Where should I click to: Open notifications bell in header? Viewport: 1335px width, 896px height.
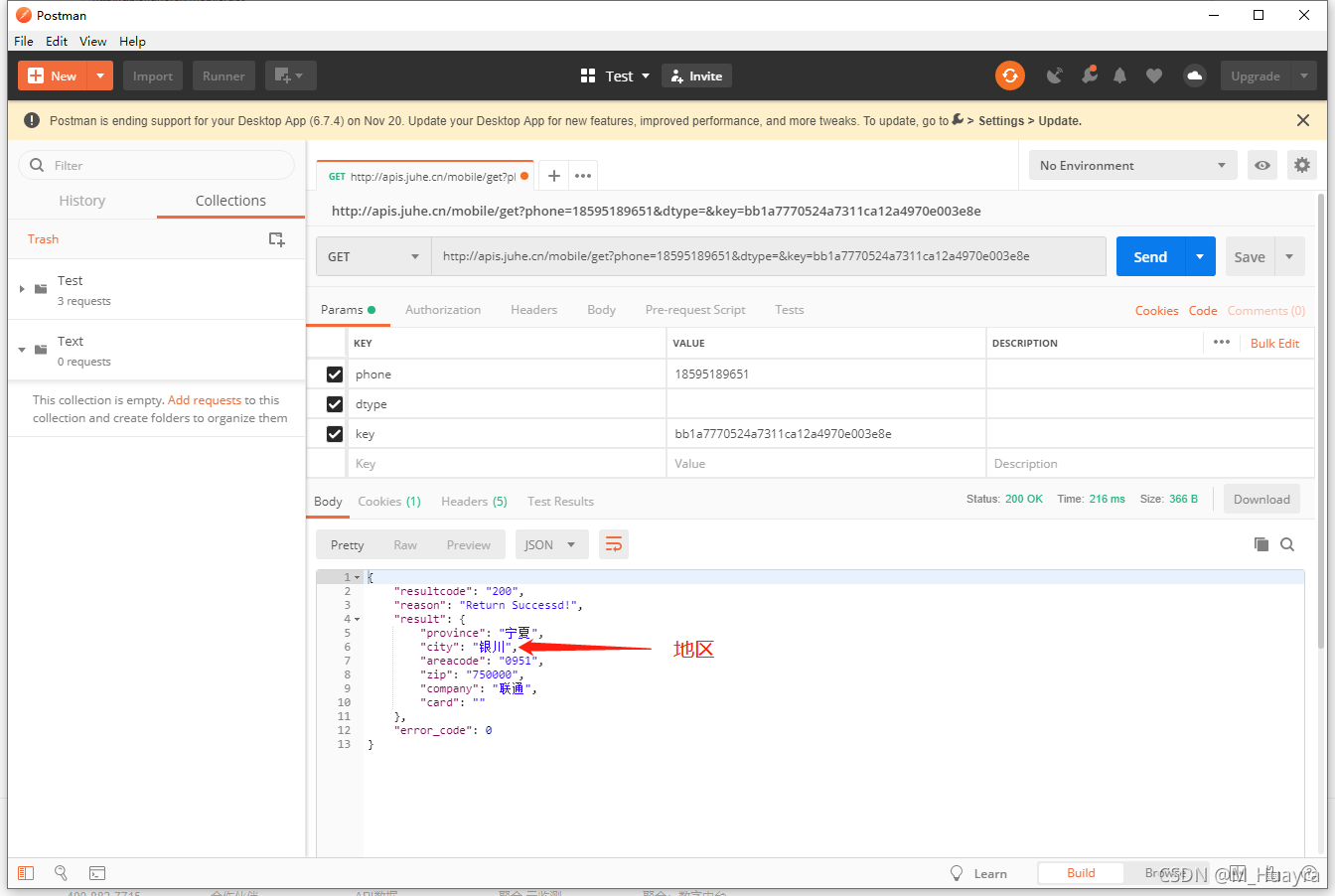point(1119,75)
